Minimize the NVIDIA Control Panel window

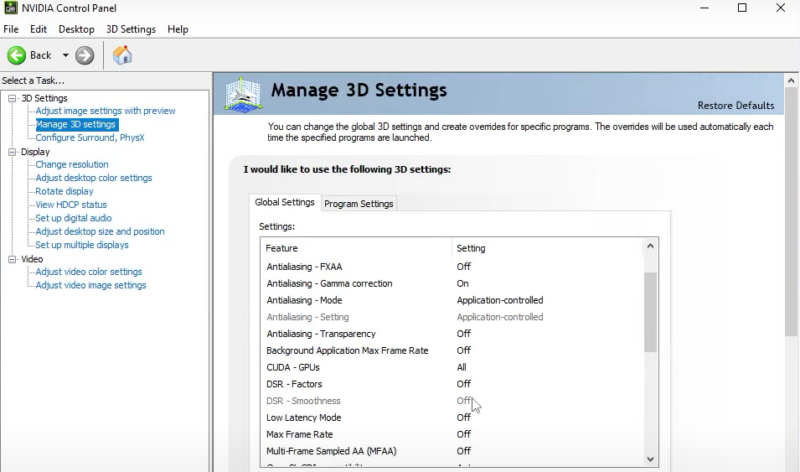click(705, 8)
